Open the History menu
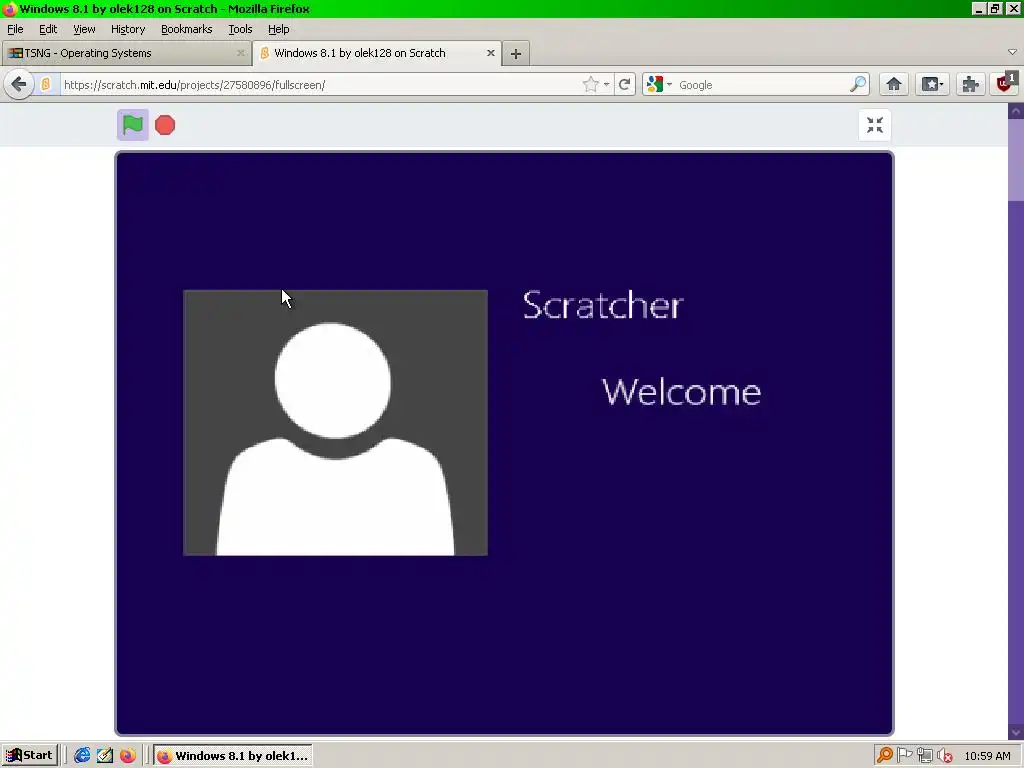 click(x=128, y=29)
